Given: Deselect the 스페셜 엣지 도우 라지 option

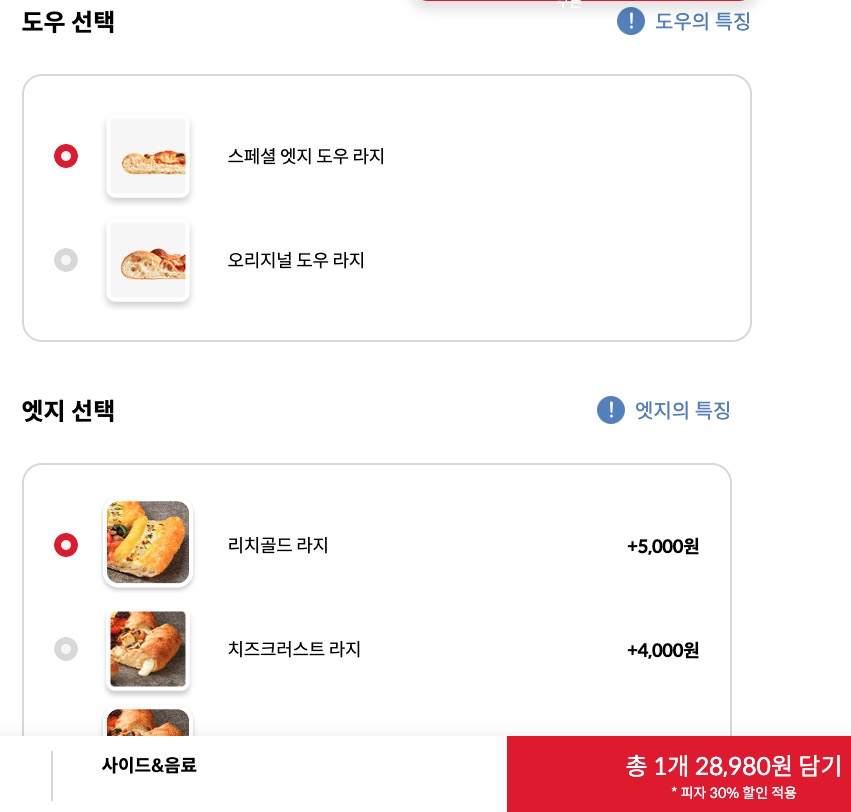Looking at the screenshot, I should [66, 156].
